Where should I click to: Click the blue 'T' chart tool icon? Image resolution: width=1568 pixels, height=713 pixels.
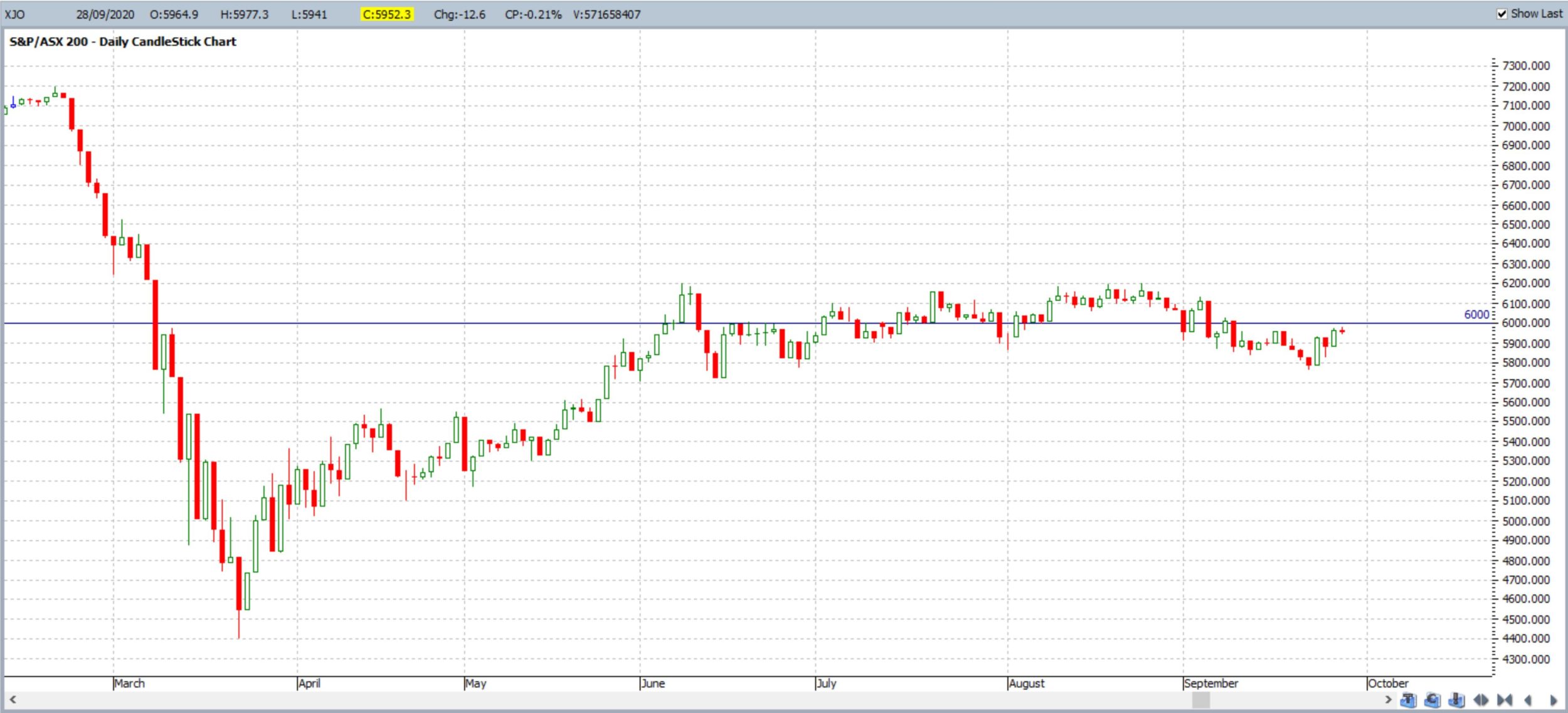[x=1408, y=700]
